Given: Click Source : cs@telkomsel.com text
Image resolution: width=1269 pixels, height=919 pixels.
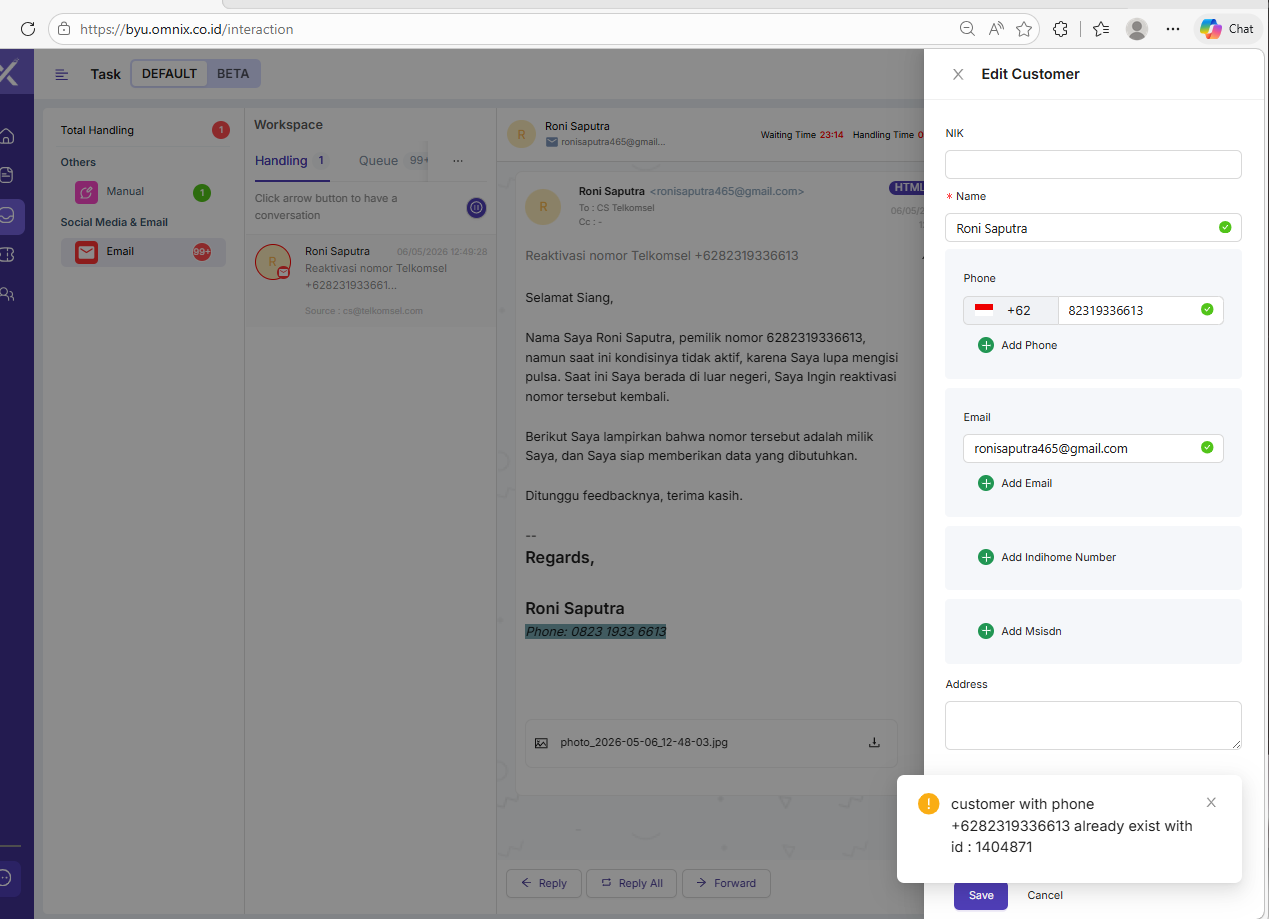Looking at the screenshot, I should [x=364, y=311].
